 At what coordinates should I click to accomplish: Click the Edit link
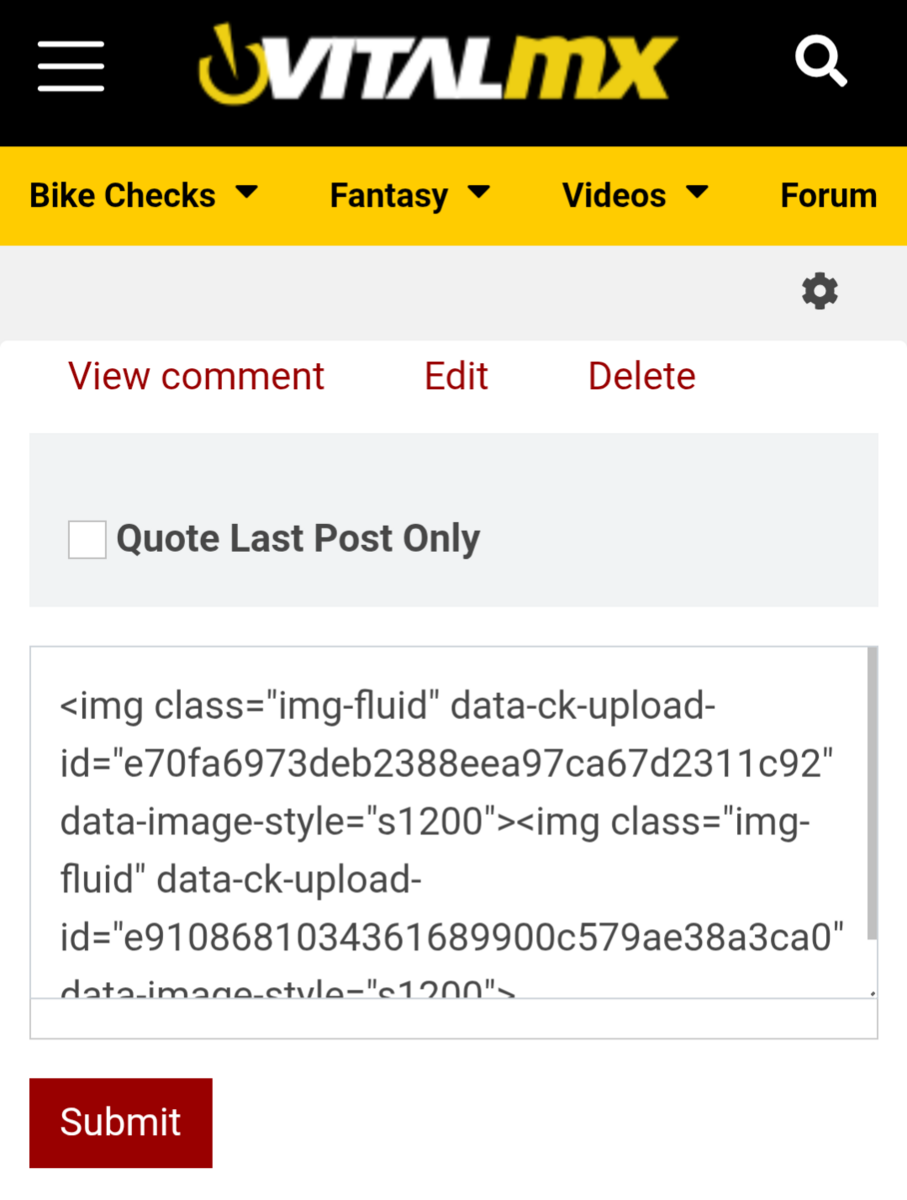[456, 376]
